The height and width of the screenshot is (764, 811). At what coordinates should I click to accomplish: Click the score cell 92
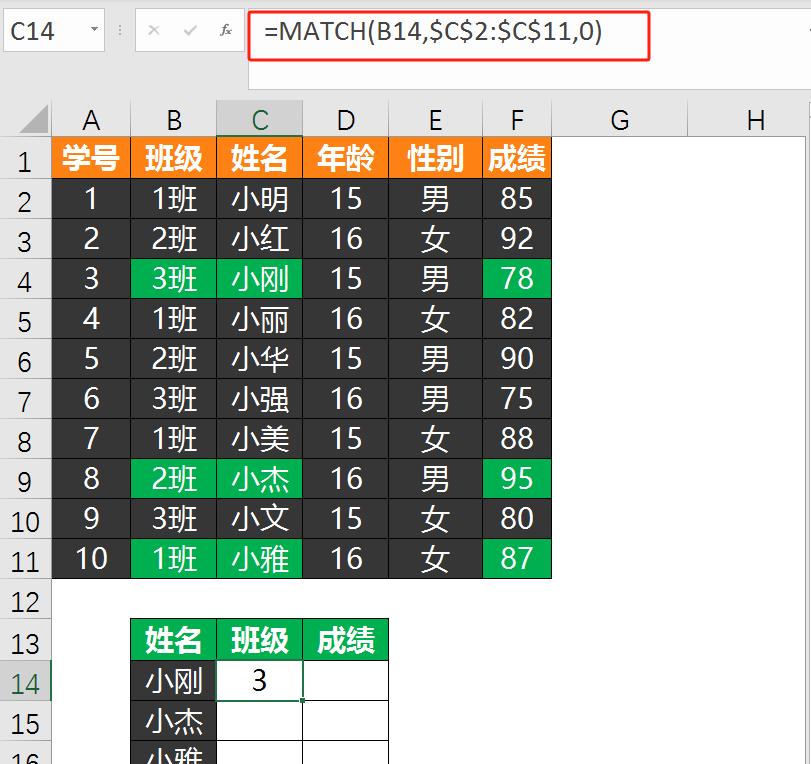(517, 239)
